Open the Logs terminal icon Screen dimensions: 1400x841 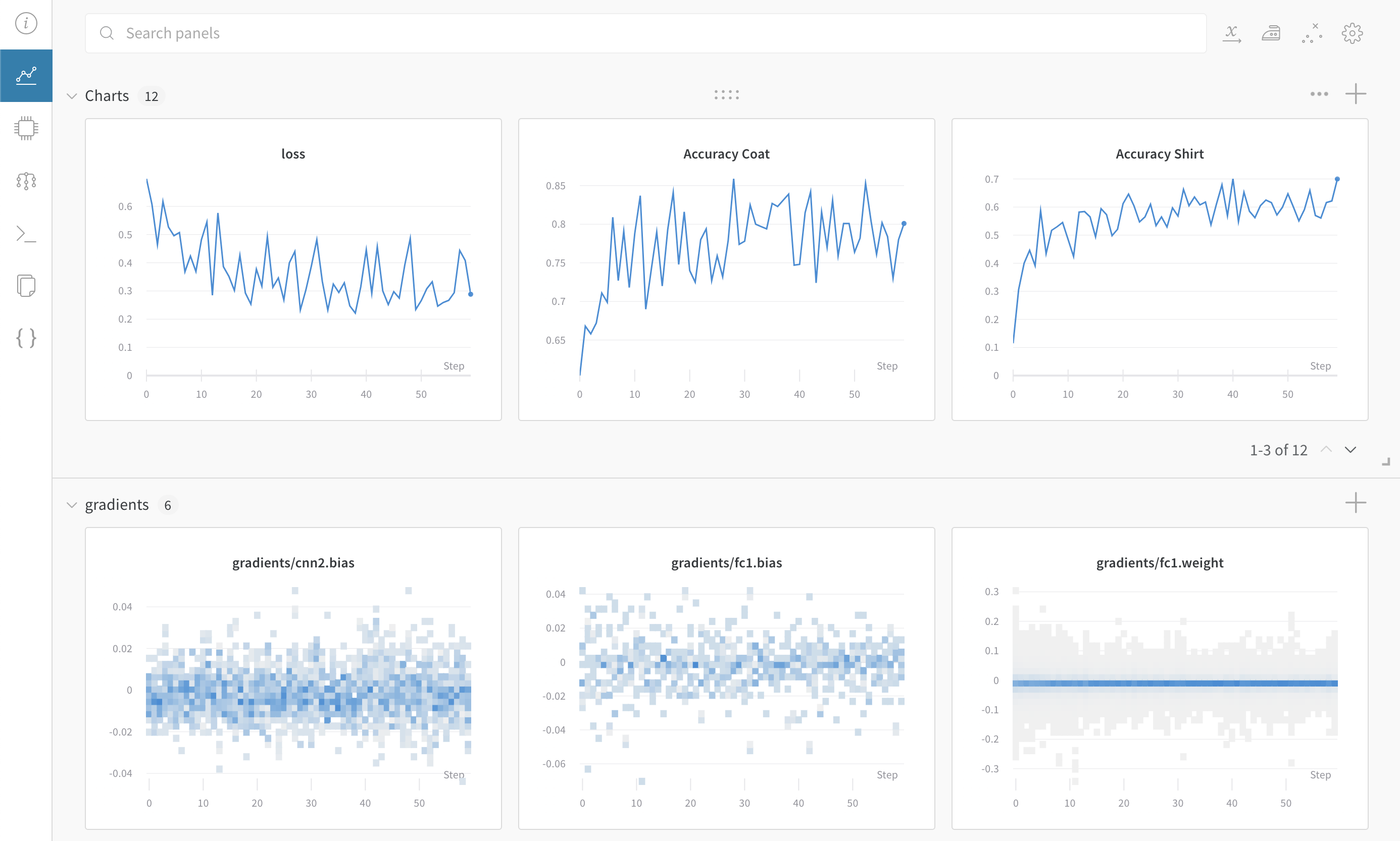[26, 234]
